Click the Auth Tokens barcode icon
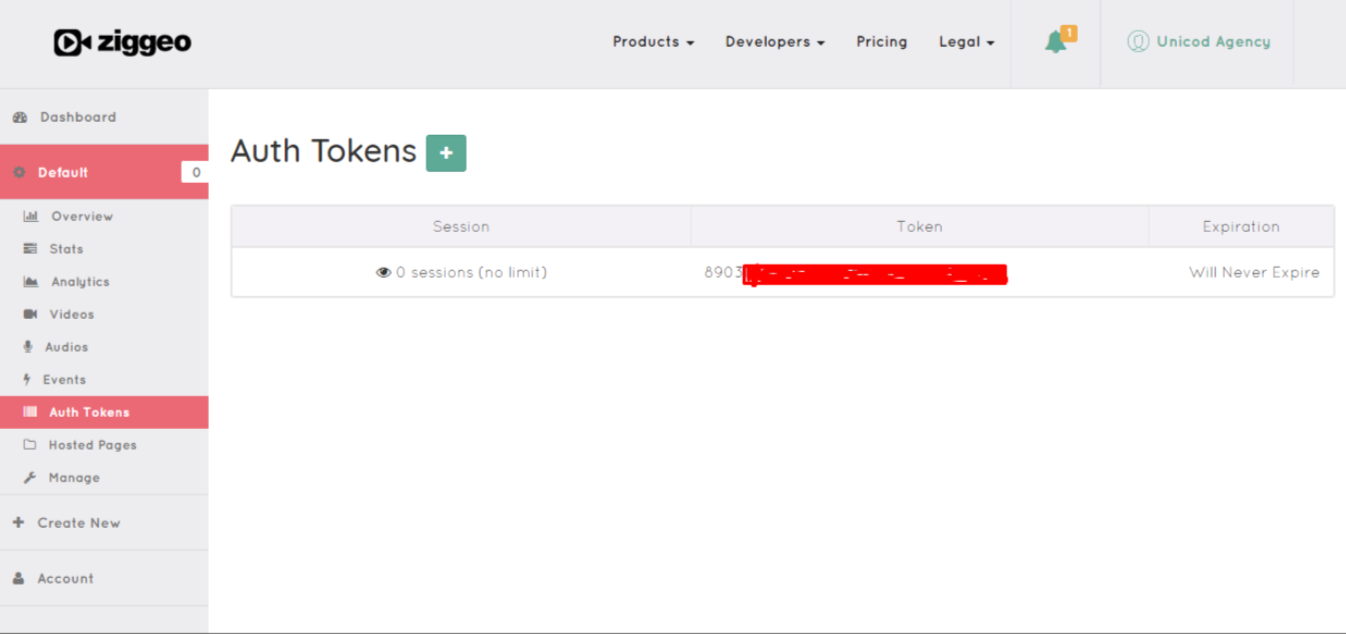Screen dimensions: 1346x634 (x=30, y=412)
